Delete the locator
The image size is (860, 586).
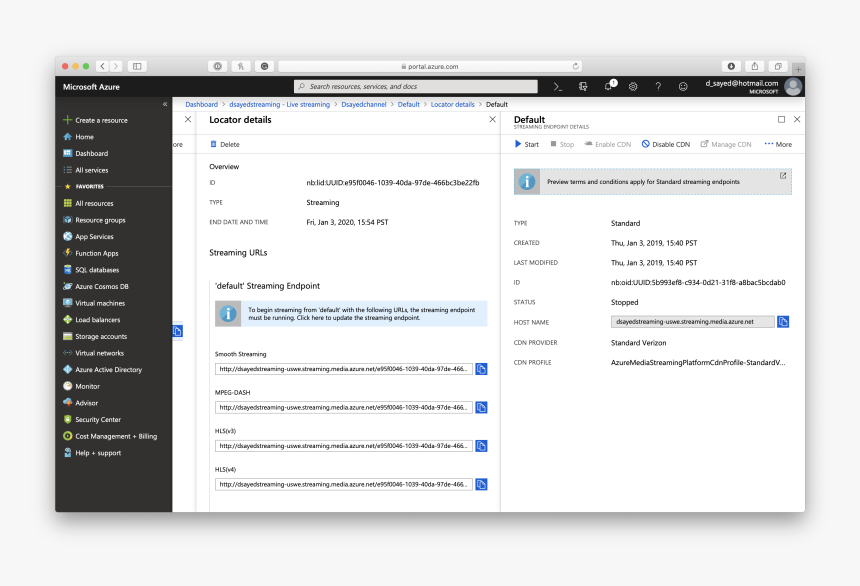point(225,144)
